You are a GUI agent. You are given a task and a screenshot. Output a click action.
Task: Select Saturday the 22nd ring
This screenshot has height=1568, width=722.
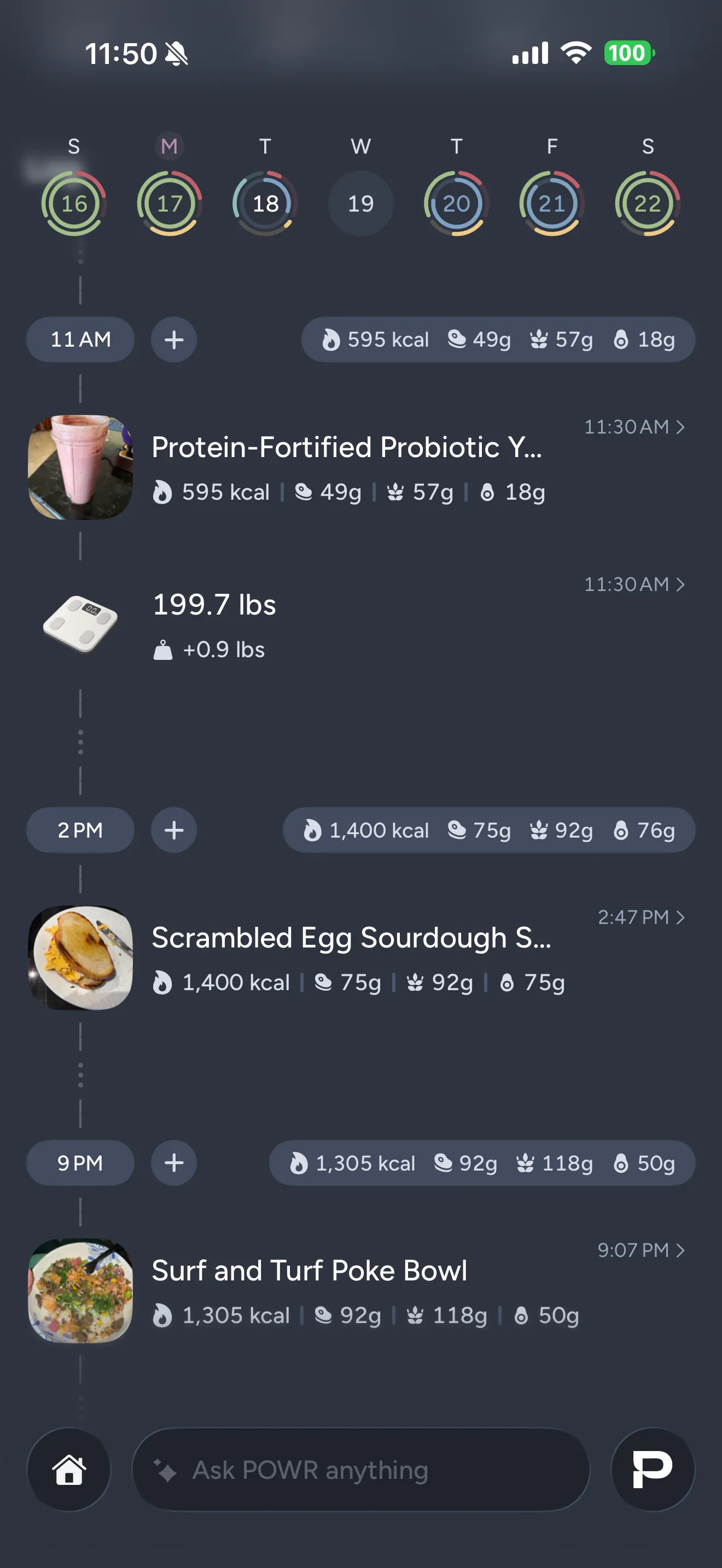(648, 203)
